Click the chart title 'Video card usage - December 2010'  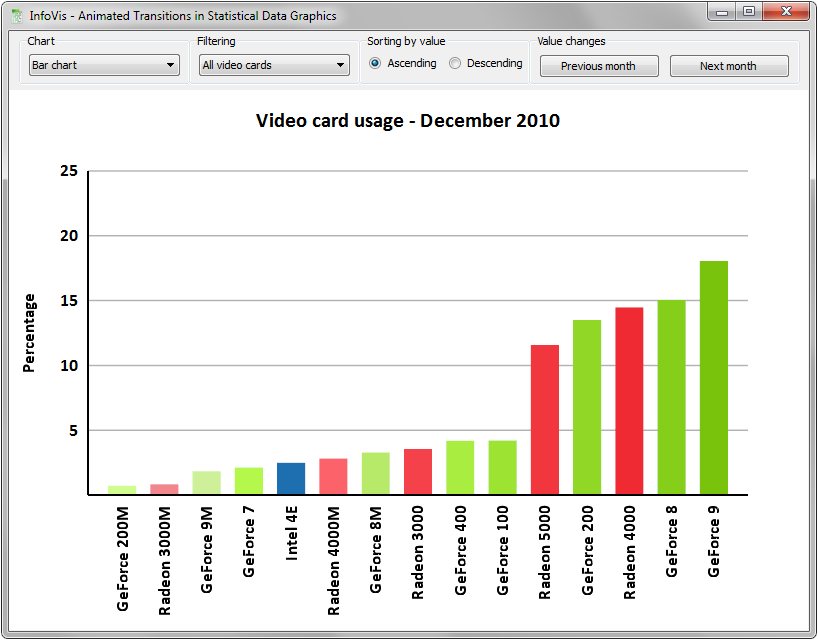click(407, 120)
